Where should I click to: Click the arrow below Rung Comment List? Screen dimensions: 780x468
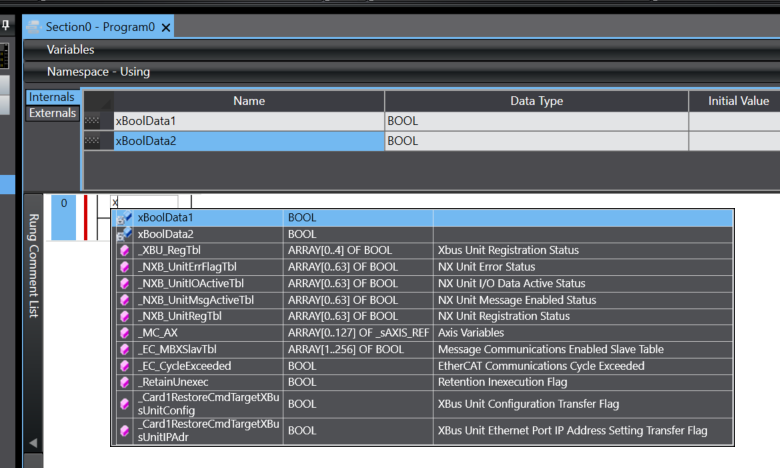click(x=32, y=443)
